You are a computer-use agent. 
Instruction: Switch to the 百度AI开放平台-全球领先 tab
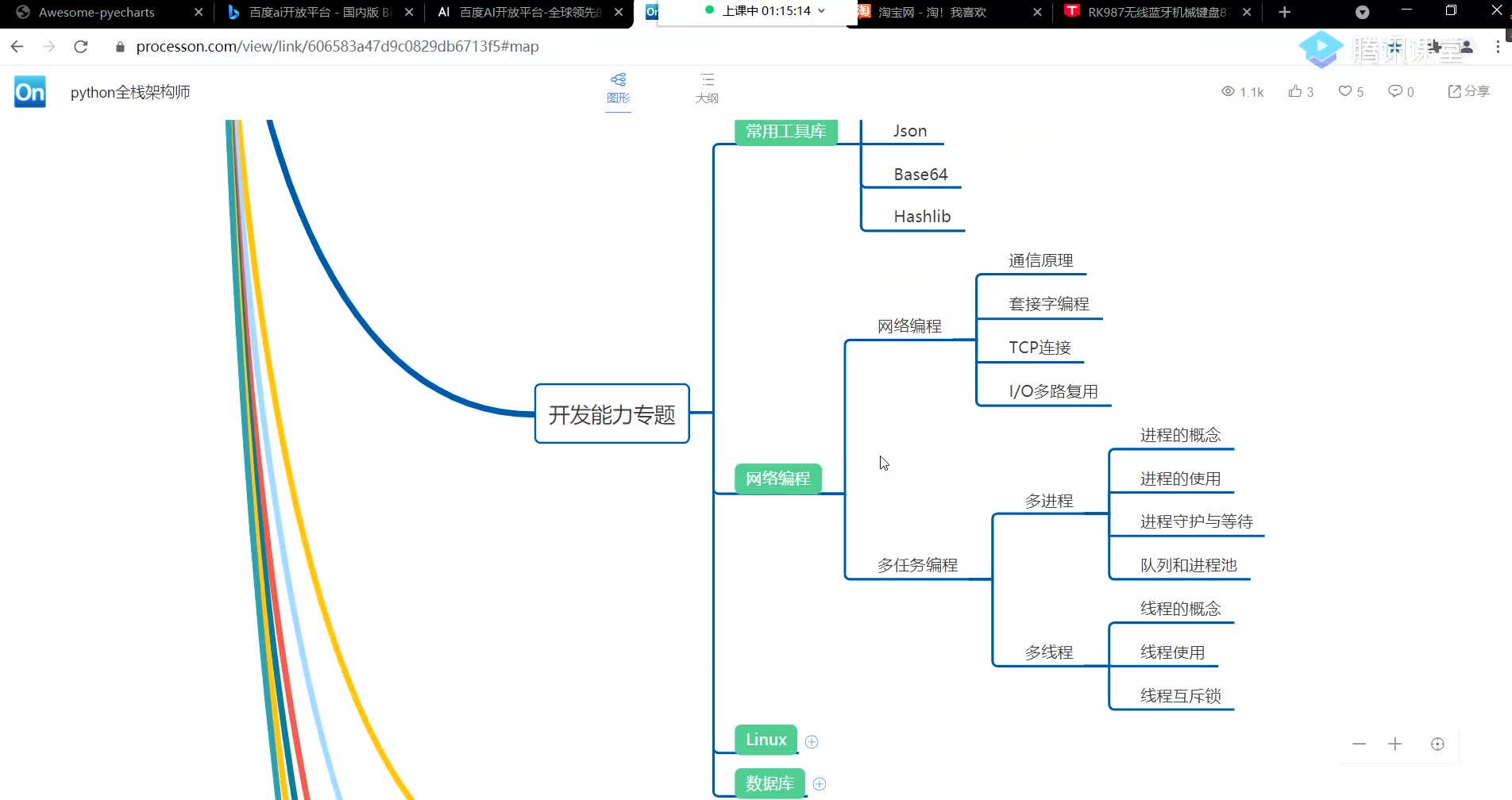(x=529, y=12)
